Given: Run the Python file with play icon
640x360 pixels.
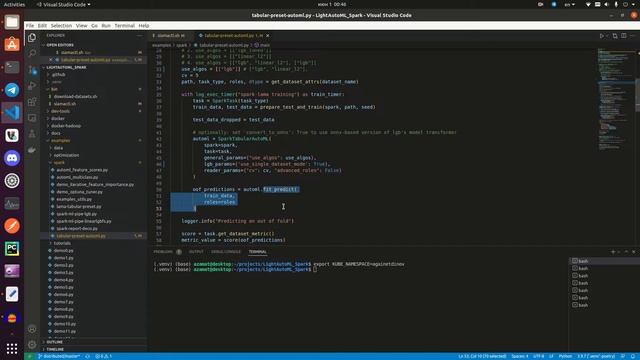Looking at the screenshot, I should tap(602, 36).
